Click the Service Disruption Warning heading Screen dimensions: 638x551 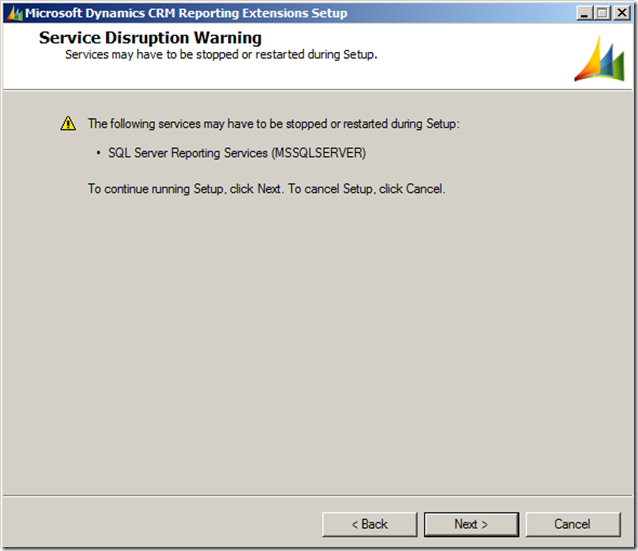[150, 38]
